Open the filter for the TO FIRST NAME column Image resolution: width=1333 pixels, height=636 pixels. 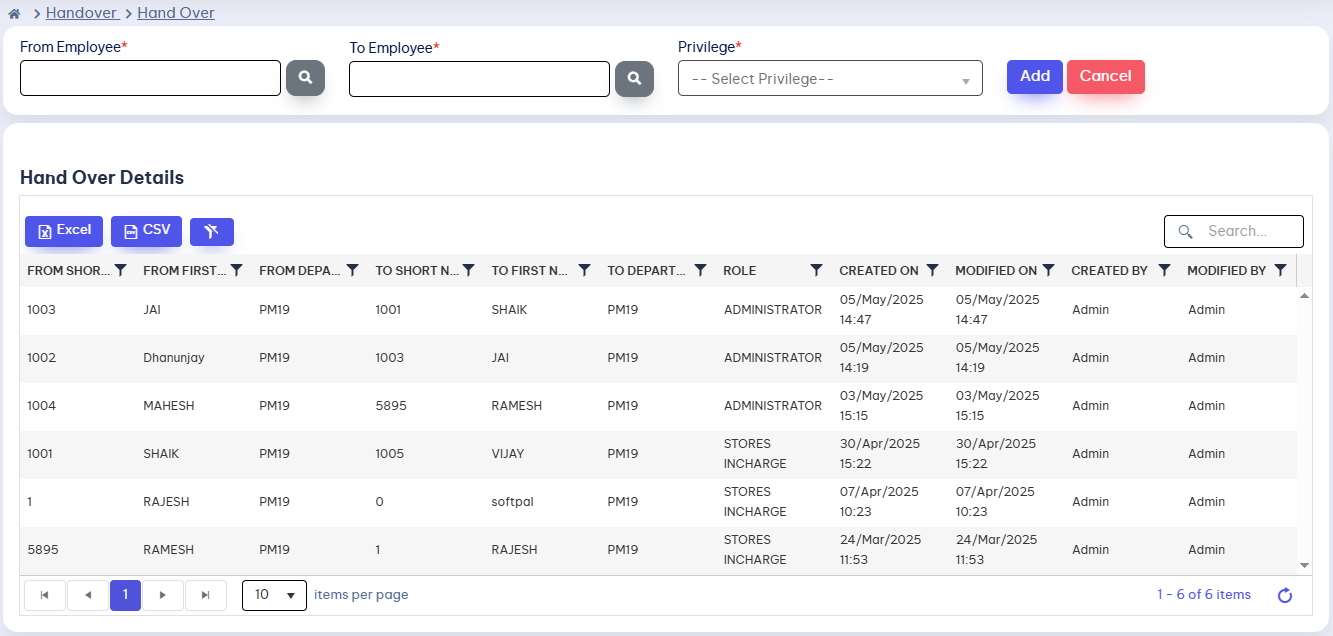click(x=584, y=270)
